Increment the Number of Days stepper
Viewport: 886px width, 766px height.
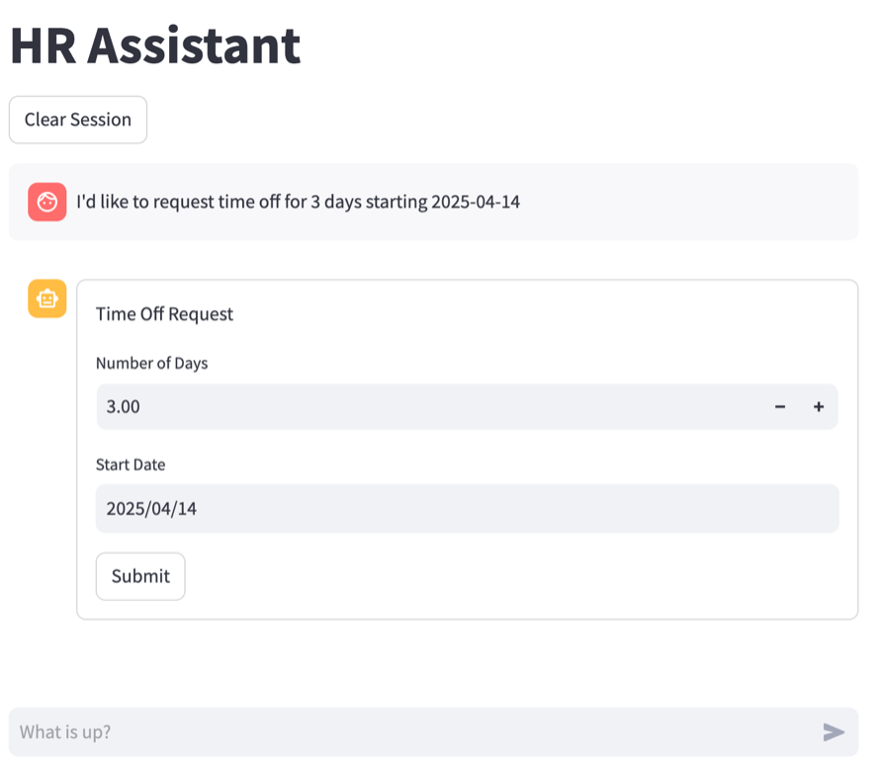point(817,407)
